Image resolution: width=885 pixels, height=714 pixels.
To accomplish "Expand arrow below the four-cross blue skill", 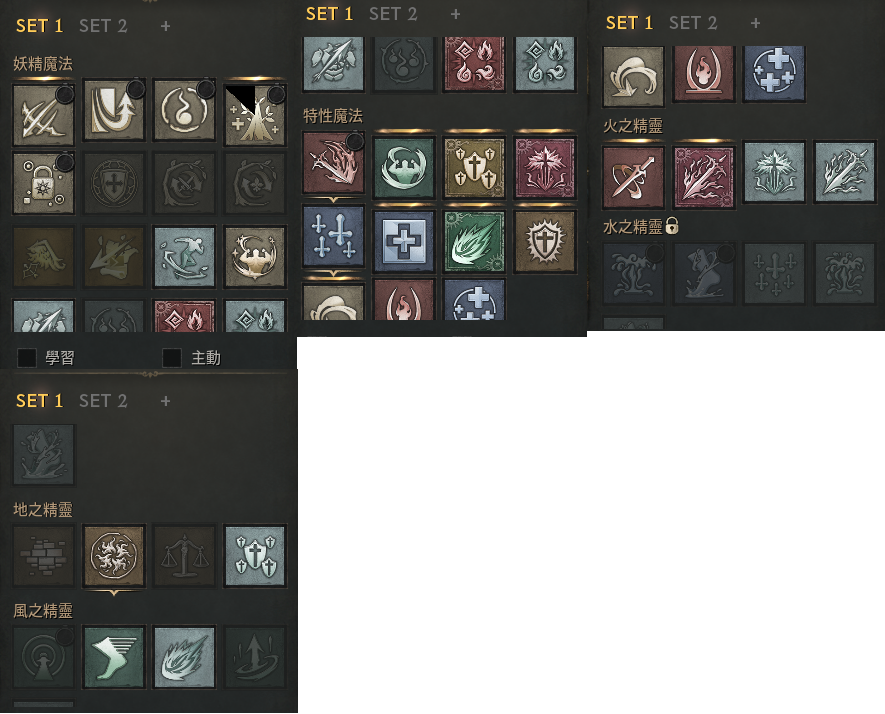I will point(334,273).
